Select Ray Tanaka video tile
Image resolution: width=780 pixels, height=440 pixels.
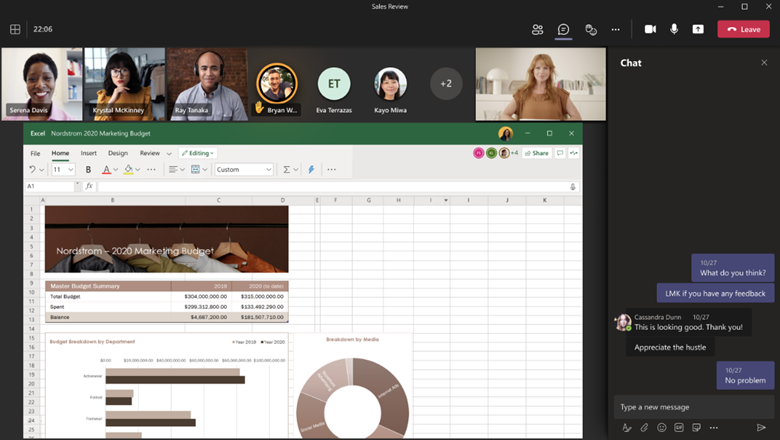[207, 84]
